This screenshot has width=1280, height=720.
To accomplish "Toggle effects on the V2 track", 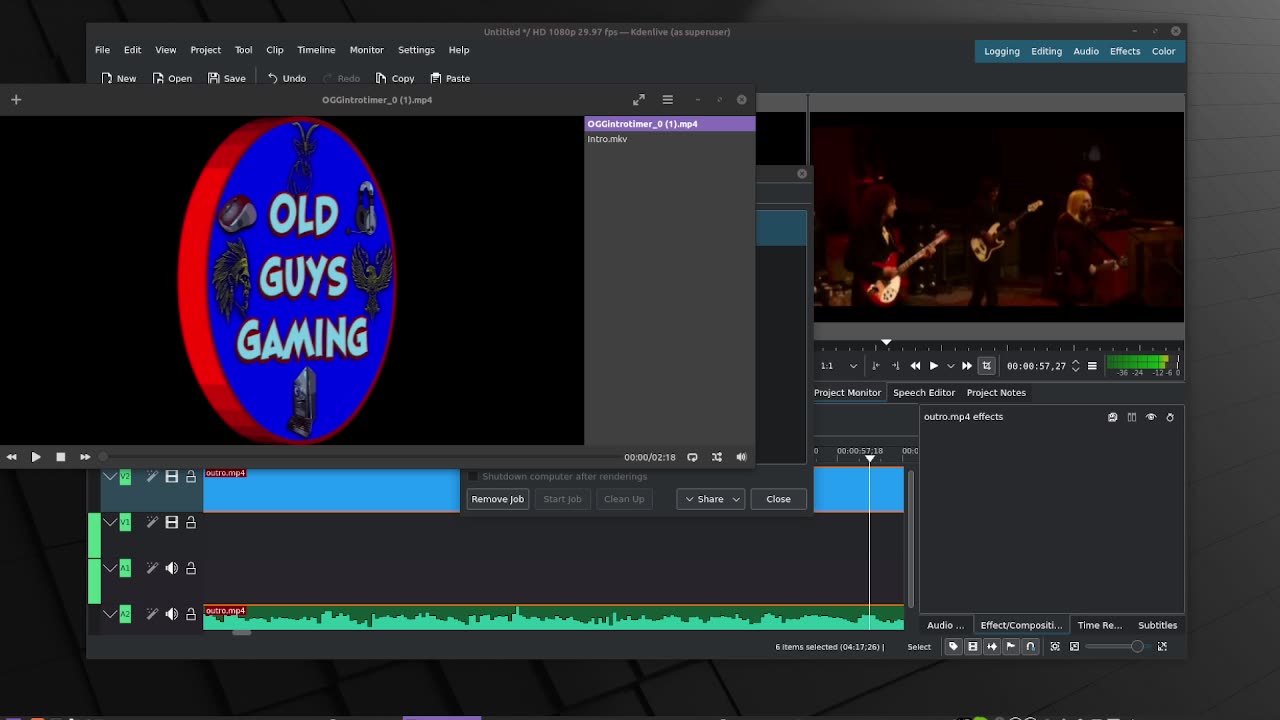I will pos(152,477).
